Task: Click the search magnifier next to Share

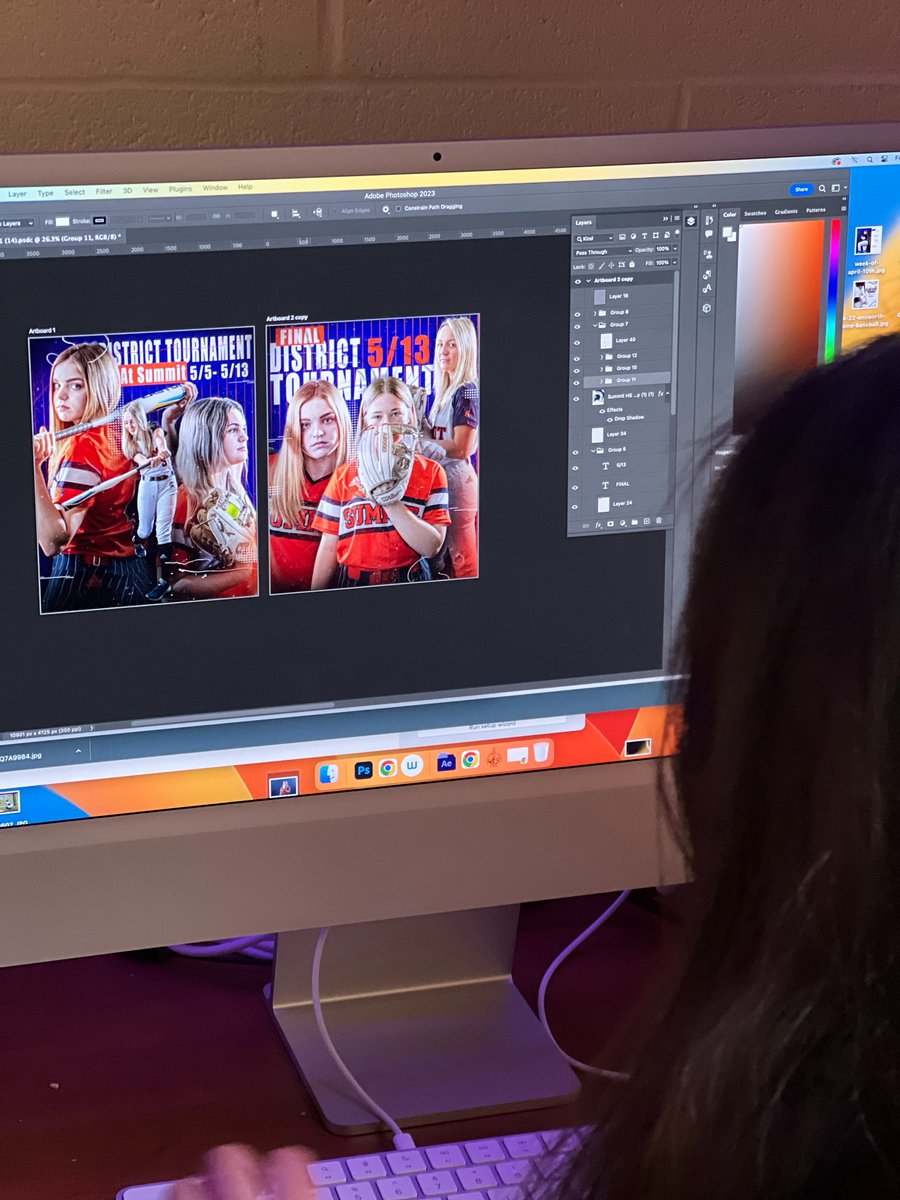Action: (822, 188)
